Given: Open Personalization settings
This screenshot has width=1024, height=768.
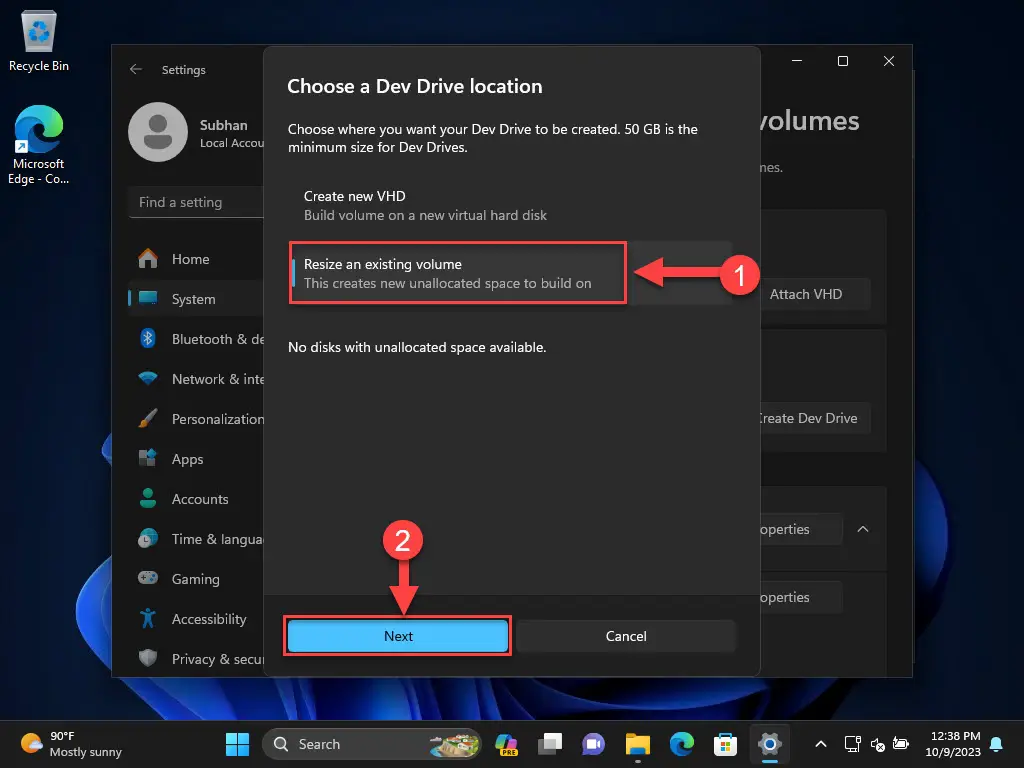Looking at the screenshot, I should coord(197,419).
